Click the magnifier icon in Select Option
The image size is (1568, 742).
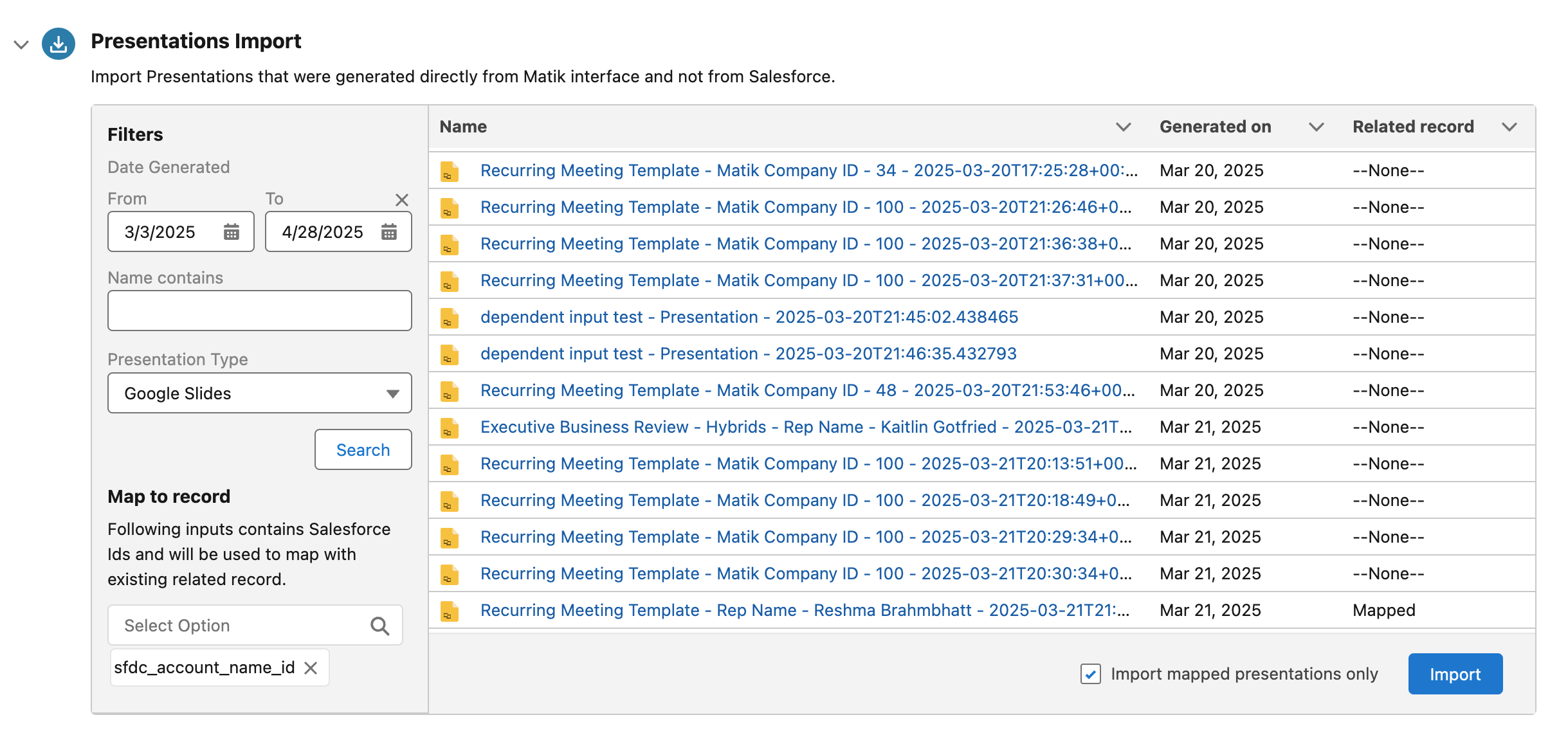[x=380, y=626]
